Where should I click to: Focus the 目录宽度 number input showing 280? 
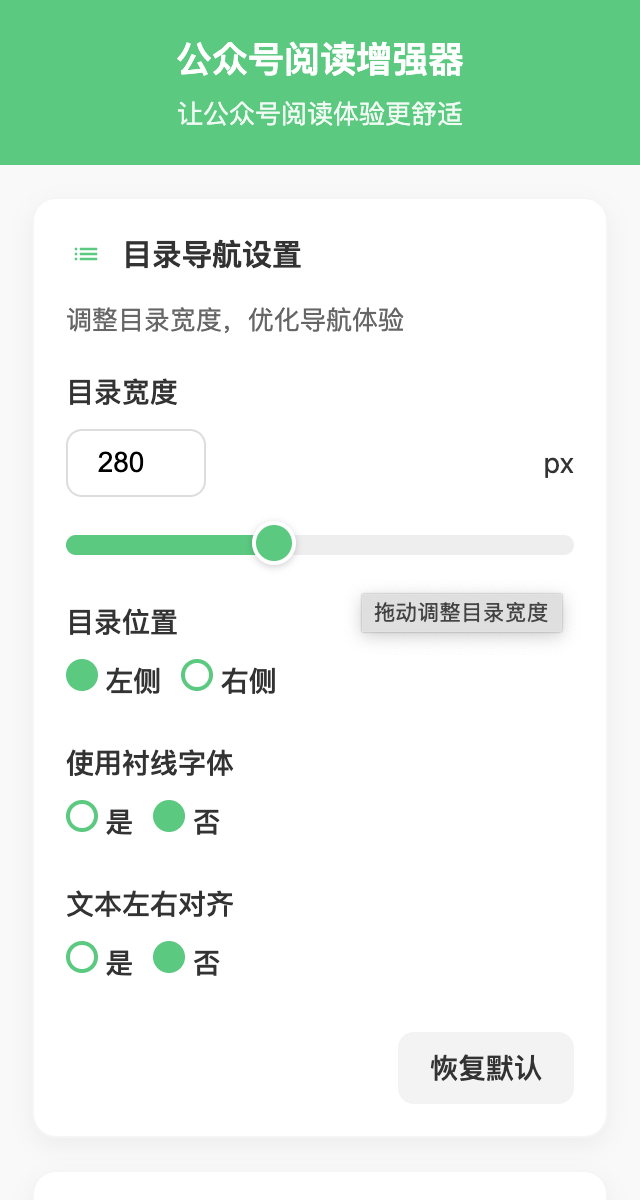point(135,463)
